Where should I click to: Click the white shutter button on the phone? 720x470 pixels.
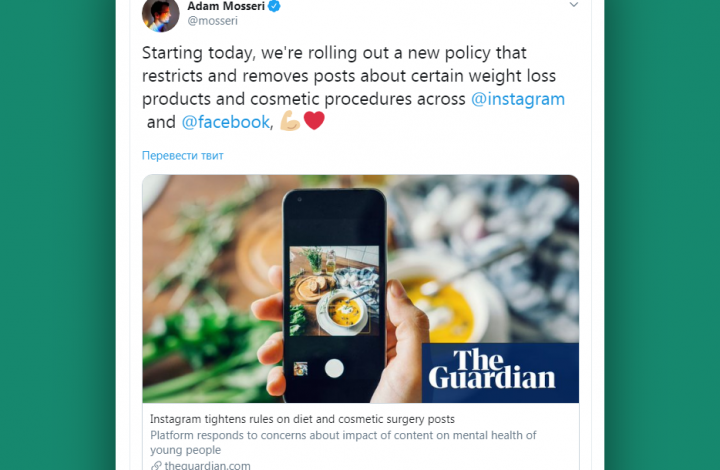tap(334, 368)
